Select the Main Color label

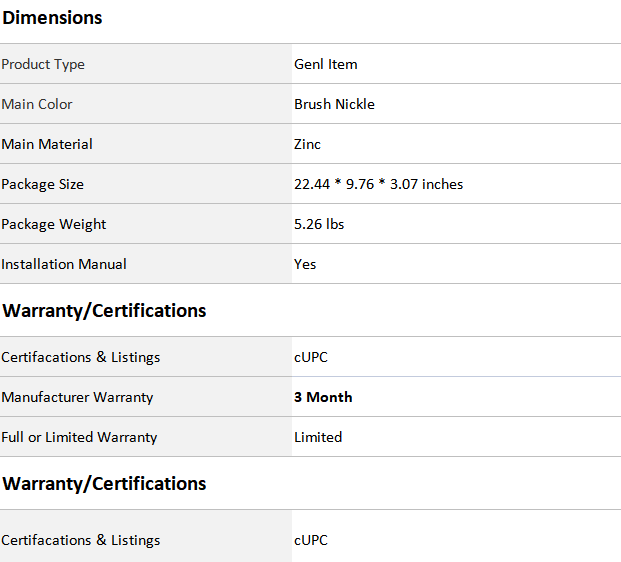point(37,104)
